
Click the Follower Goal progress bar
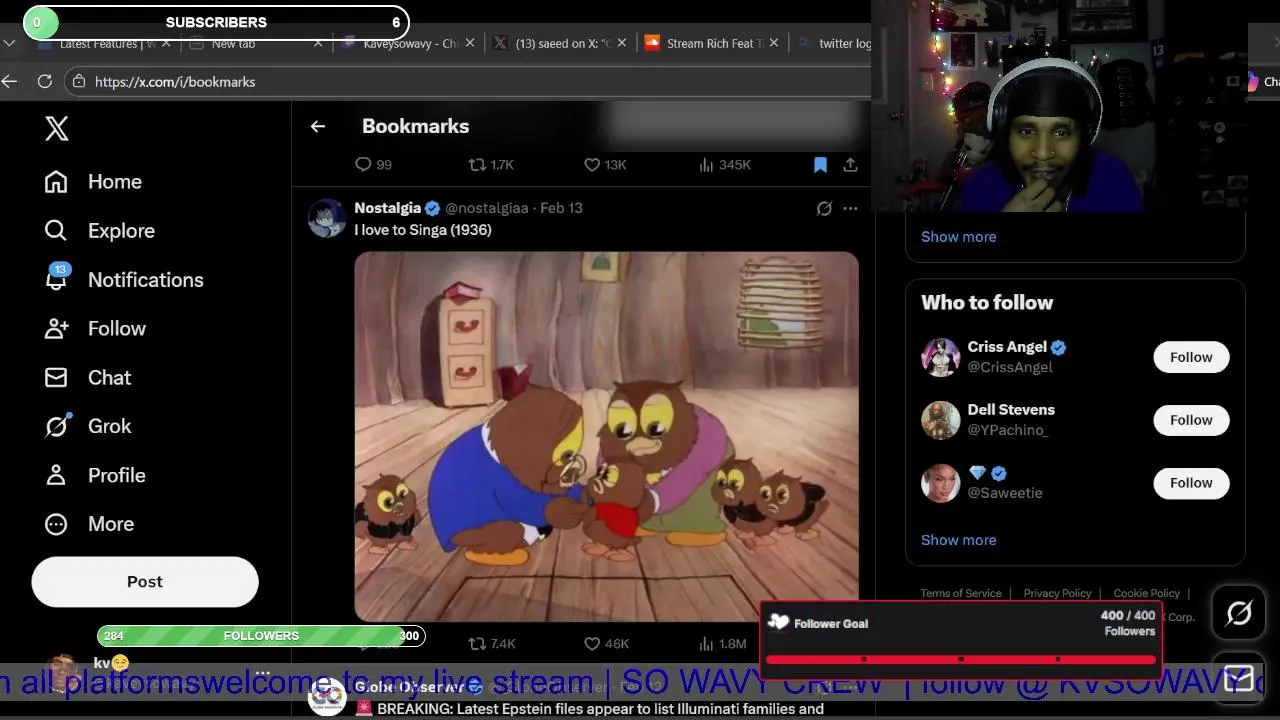tap(961, 659)
